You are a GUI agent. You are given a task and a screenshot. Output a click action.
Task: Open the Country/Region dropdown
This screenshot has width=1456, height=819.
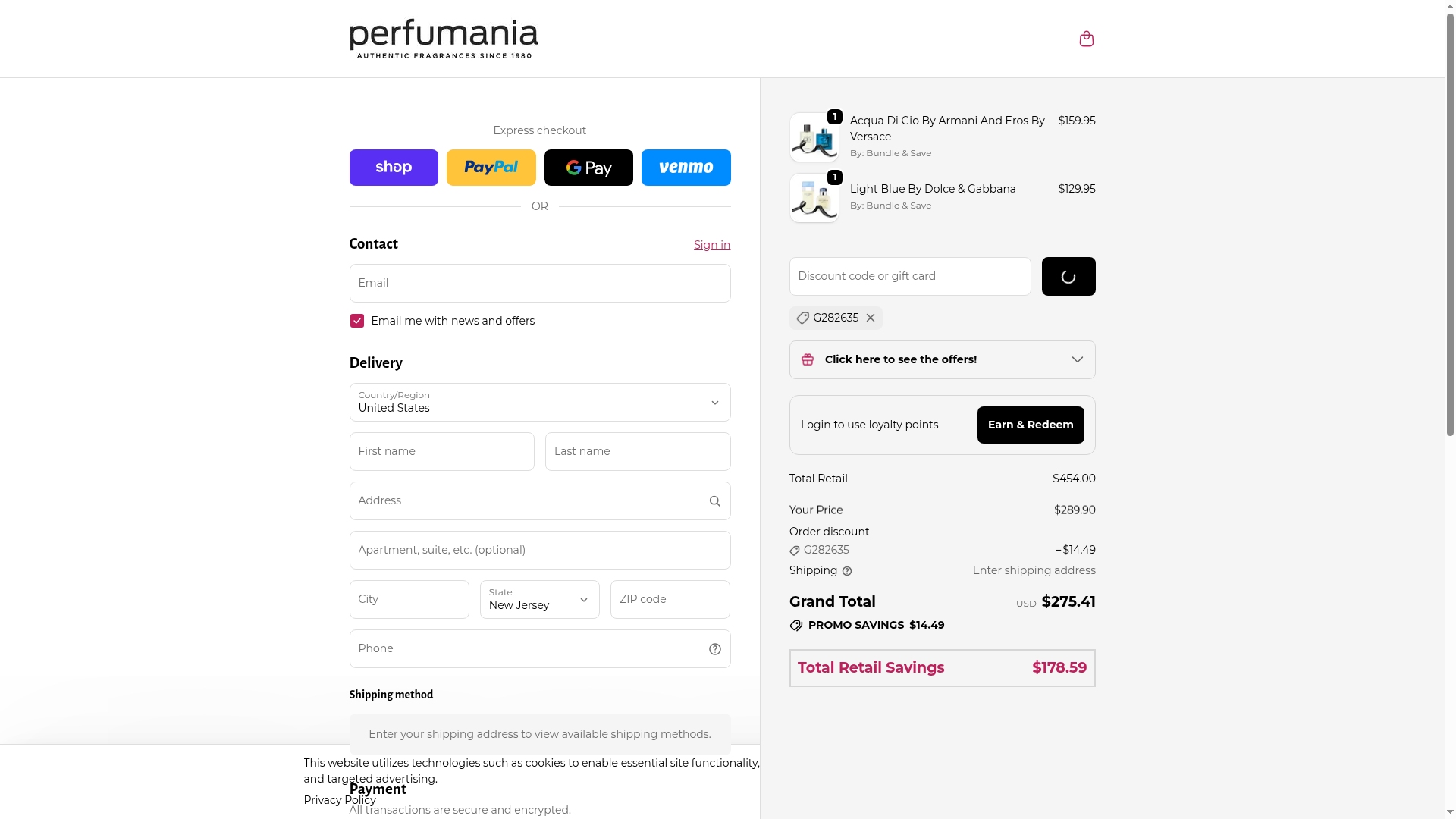pos(540,403)
